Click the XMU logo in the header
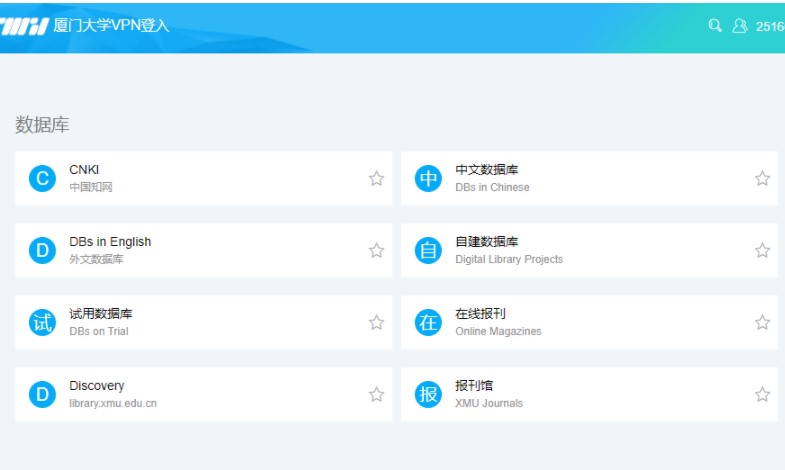785x470 pixels. [24, 26]
